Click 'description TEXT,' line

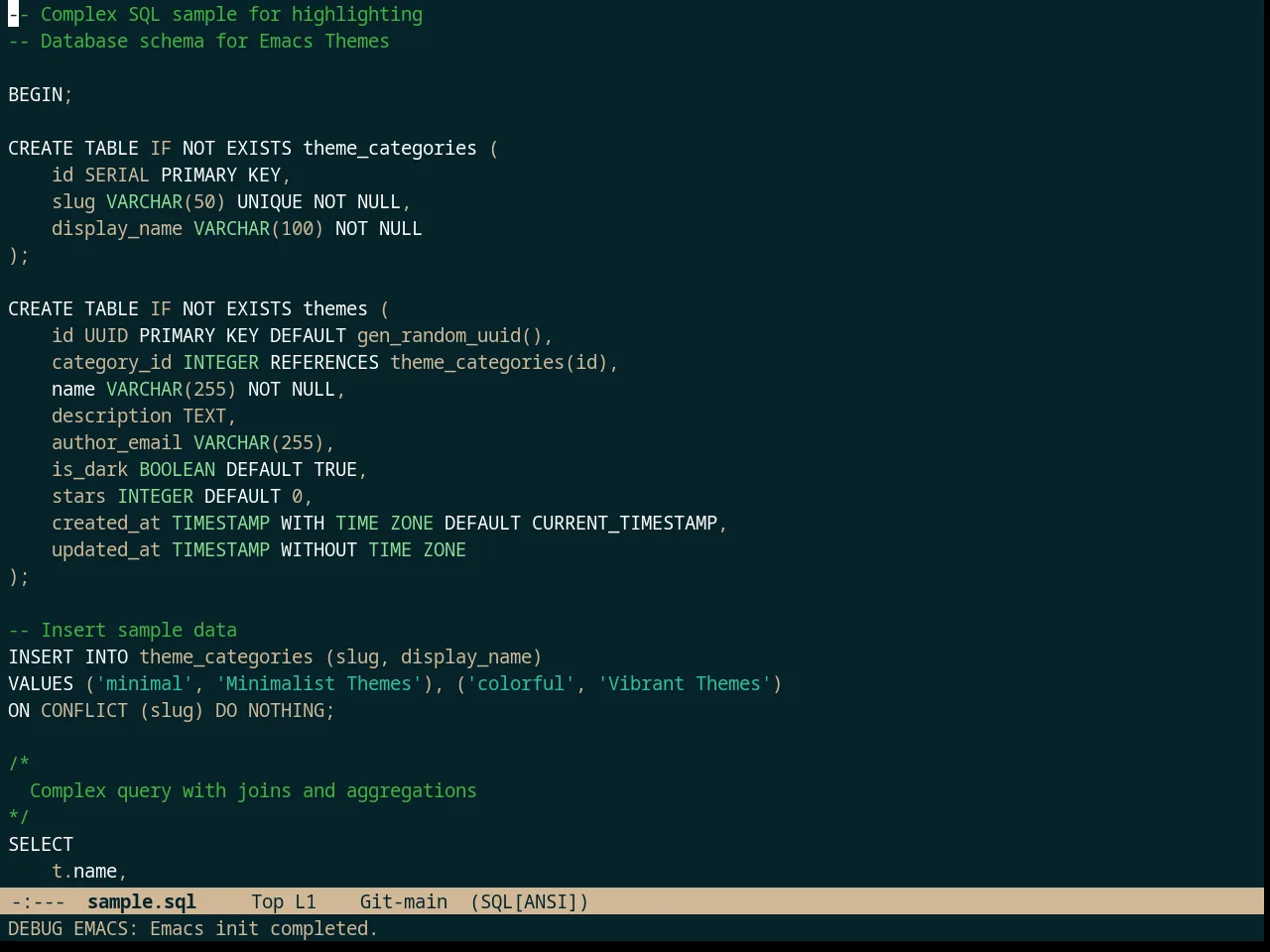click(144, 416)
